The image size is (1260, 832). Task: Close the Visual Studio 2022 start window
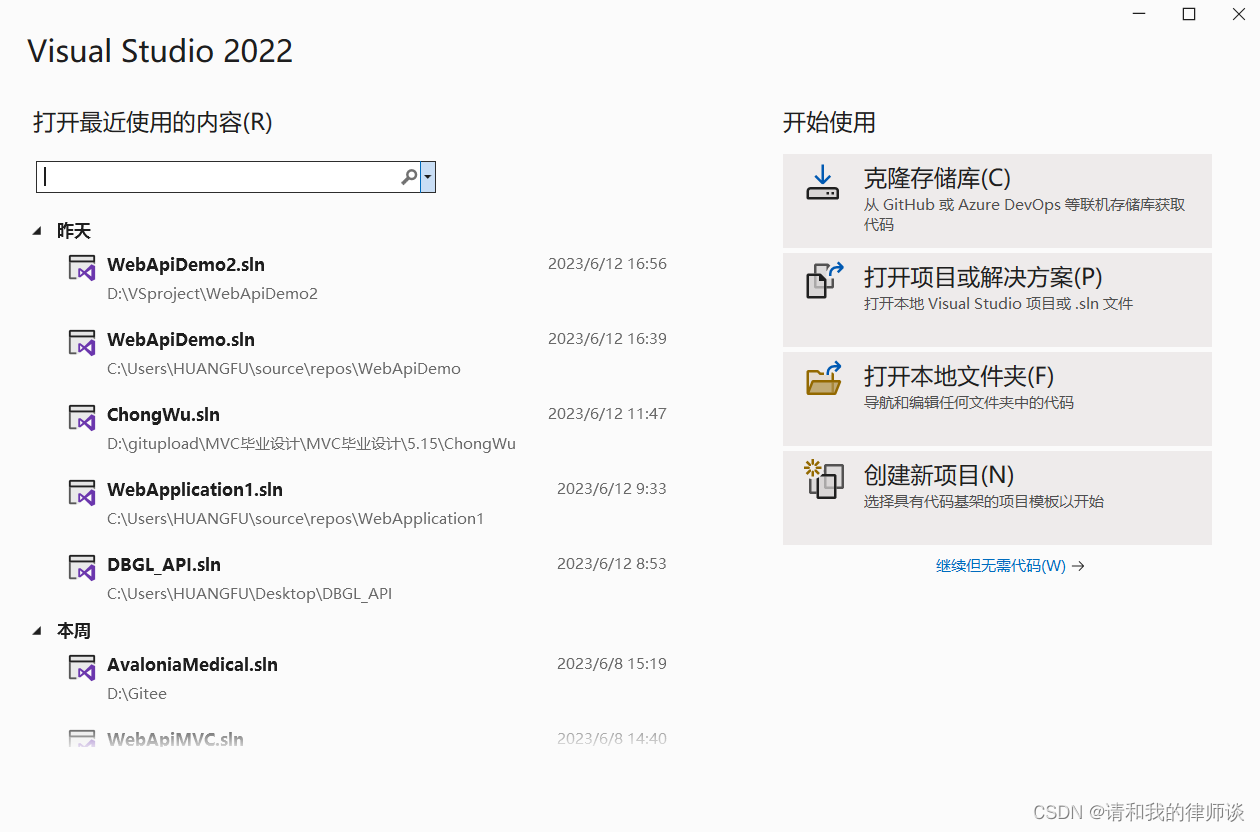[x=1237, y=14]
